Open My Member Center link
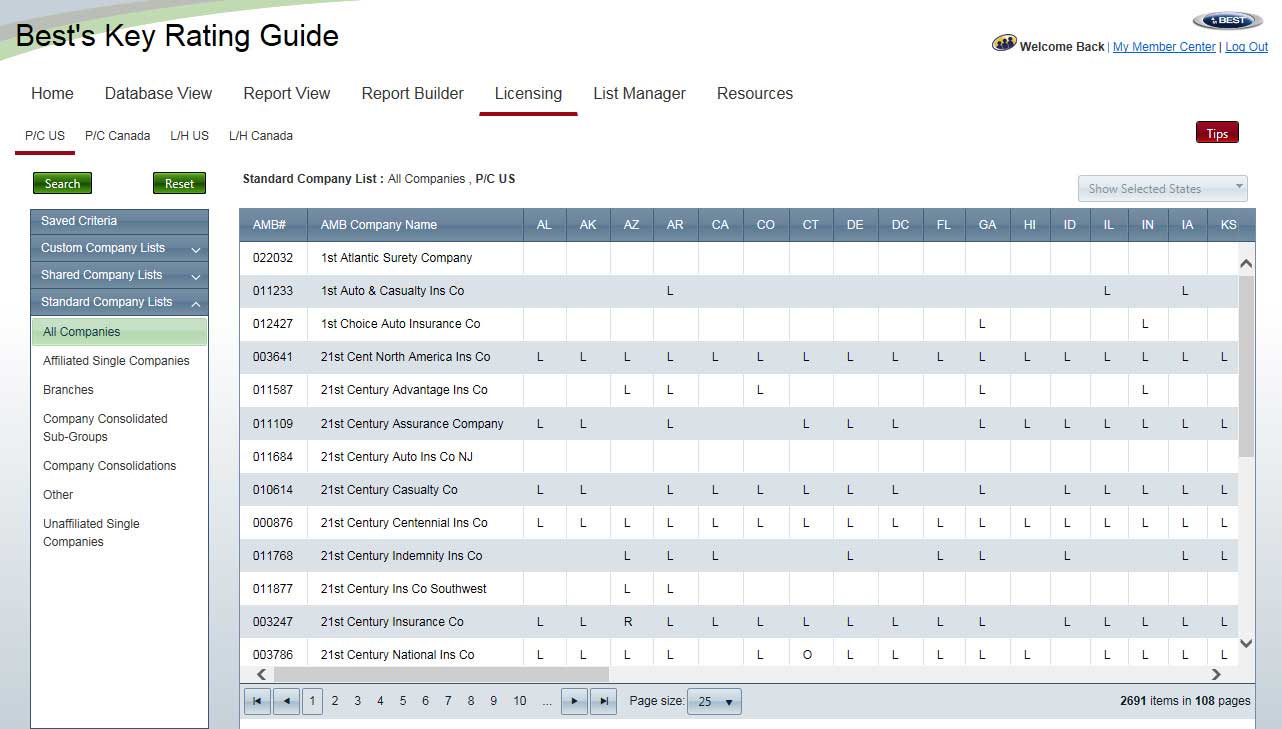Viewport: 1282px width, 729px height. pyautogui.click(x=1164, y=47)
